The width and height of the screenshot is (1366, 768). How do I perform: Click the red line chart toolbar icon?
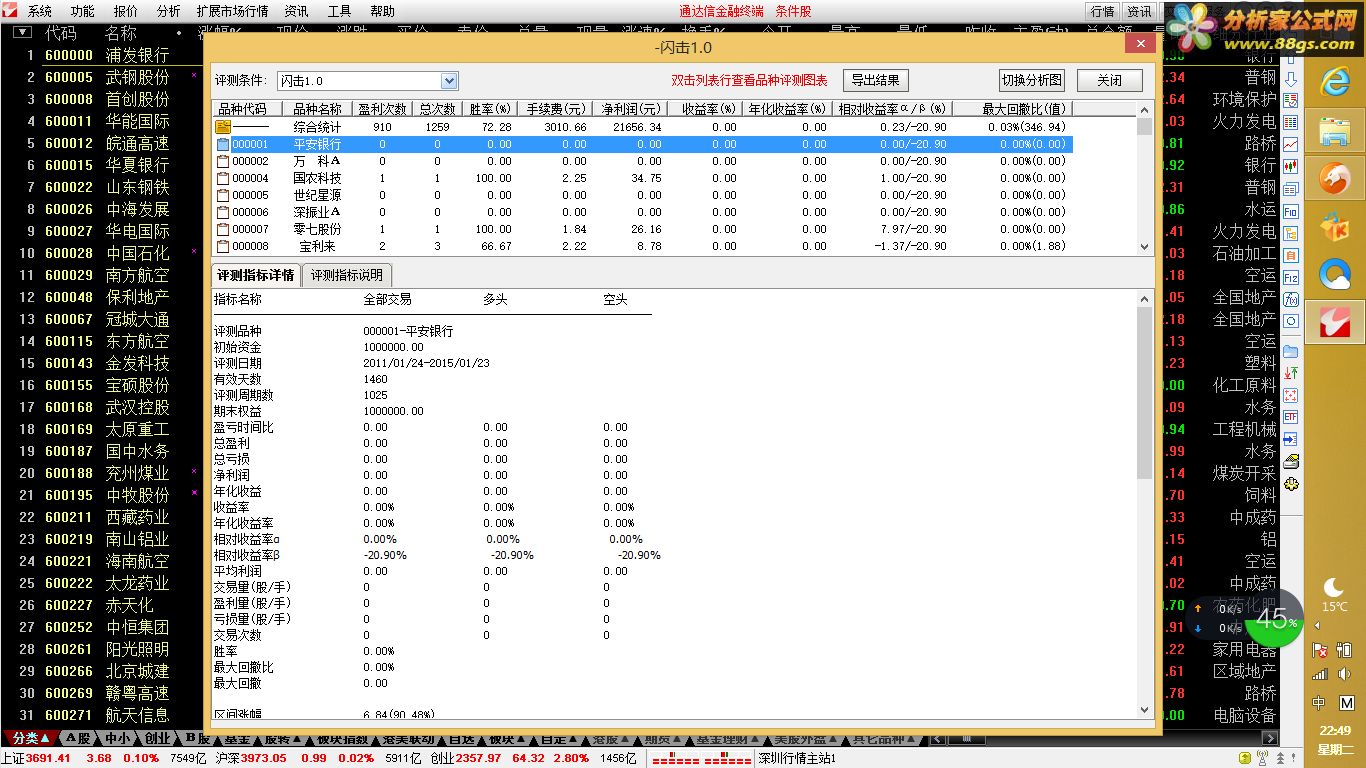[x=1291, y=144]
